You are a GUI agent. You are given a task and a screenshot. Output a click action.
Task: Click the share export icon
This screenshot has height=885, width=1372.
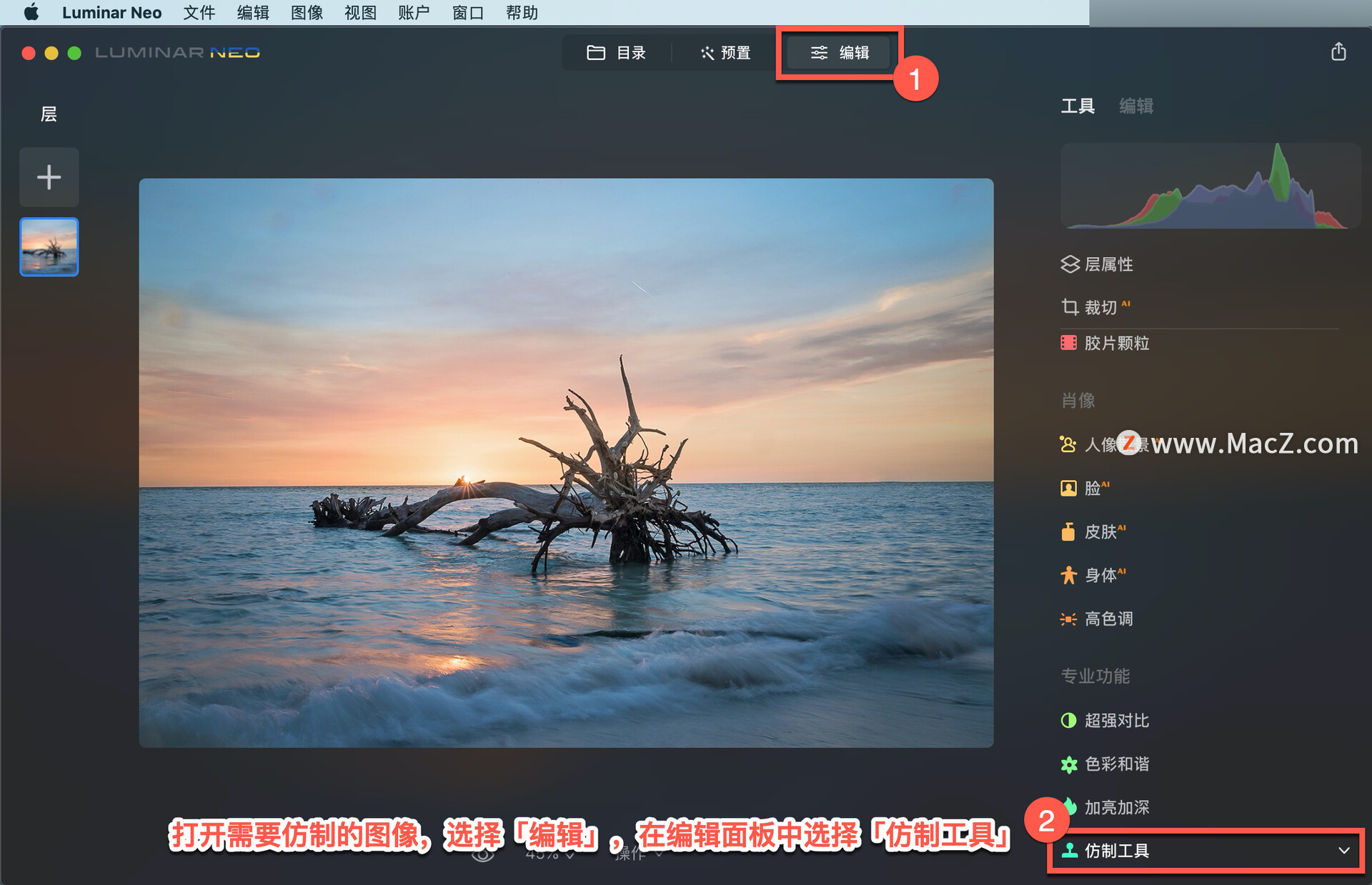1338,51
